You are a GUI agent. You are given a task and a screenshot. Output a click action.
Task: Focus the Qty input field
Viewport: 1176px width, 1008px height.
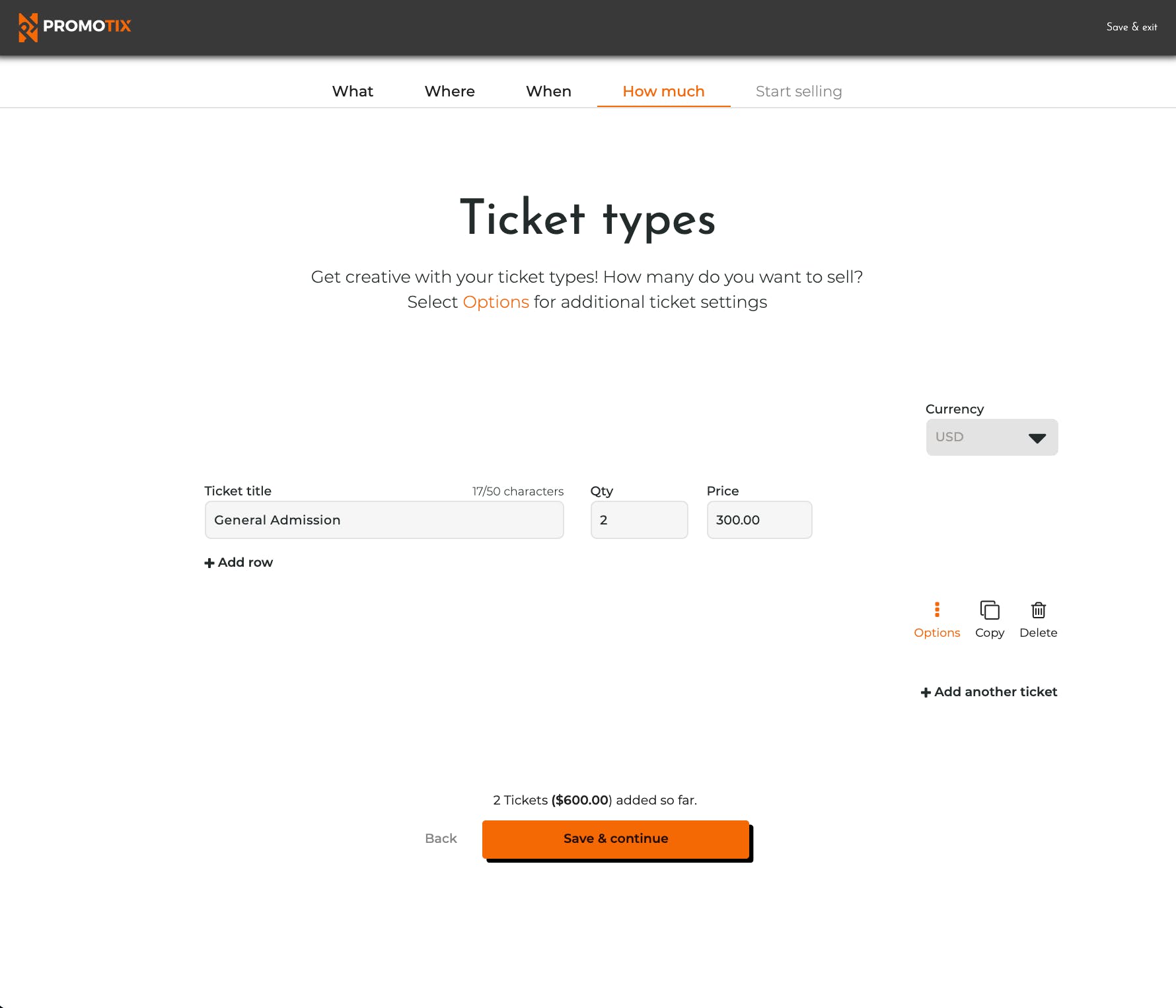[639, 520]
